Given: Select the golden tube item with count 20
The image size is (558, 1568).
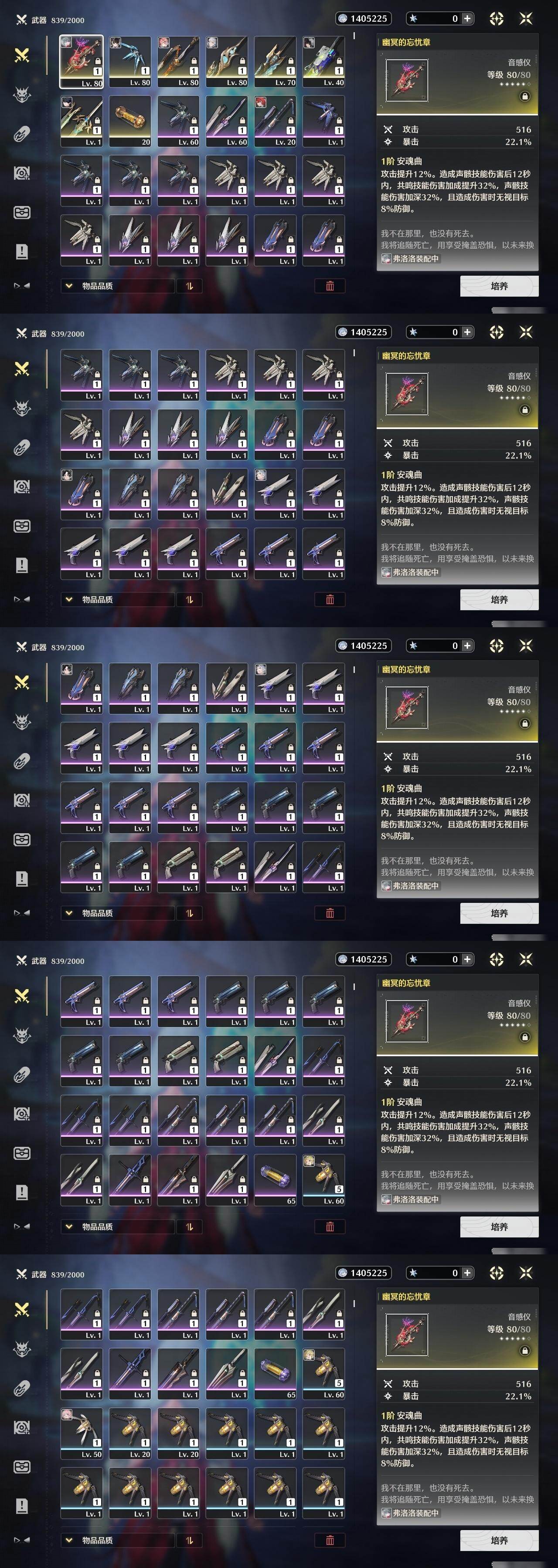Looking at the screenshot, I should click(x=130, y=121).
